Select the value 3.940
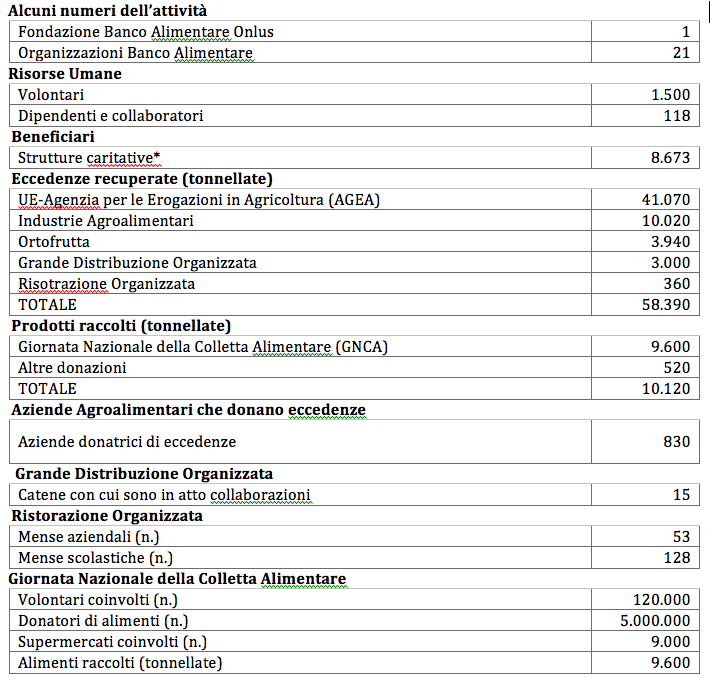 tap(671, 242)
